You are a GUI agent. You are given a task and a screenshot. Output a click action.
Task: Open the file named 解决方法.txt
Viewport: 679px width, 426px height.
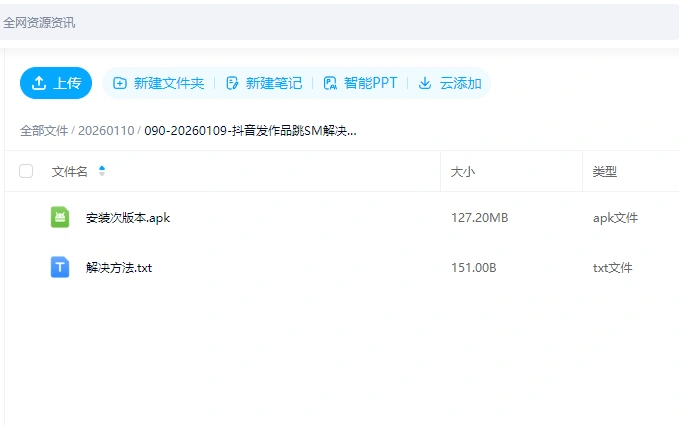click(119, 268)
